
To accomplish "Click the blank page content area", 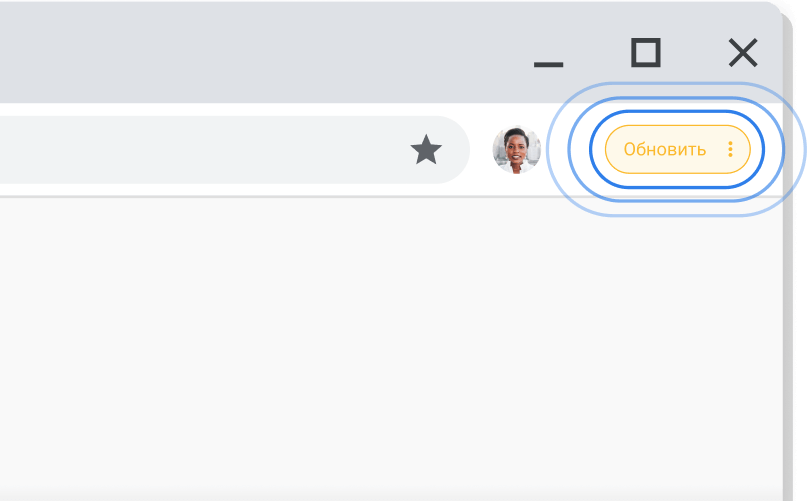I will point(390,350).
